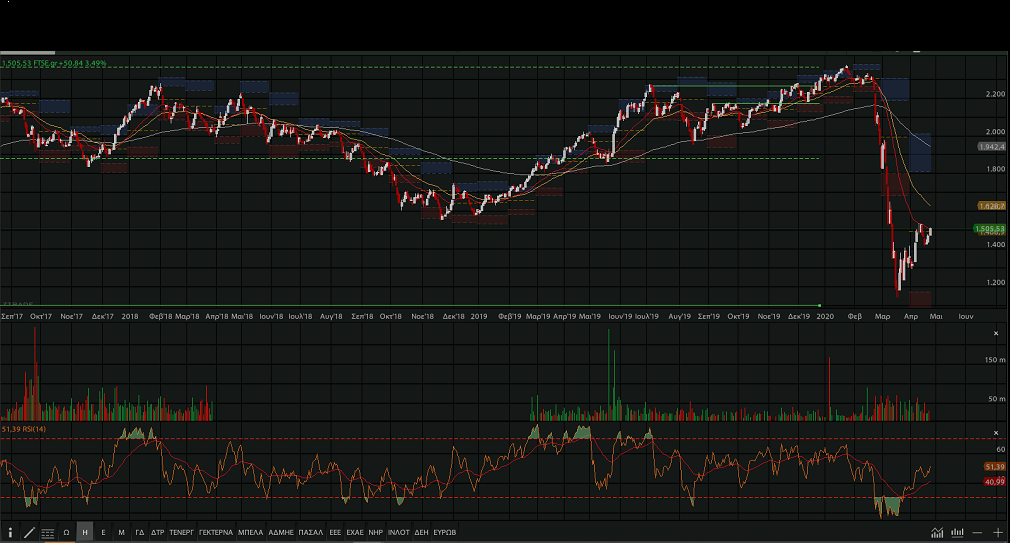The width and height of the screenshot is (1010, 543).
Task: Switch to the H daily timeframe
Action: 85,533
